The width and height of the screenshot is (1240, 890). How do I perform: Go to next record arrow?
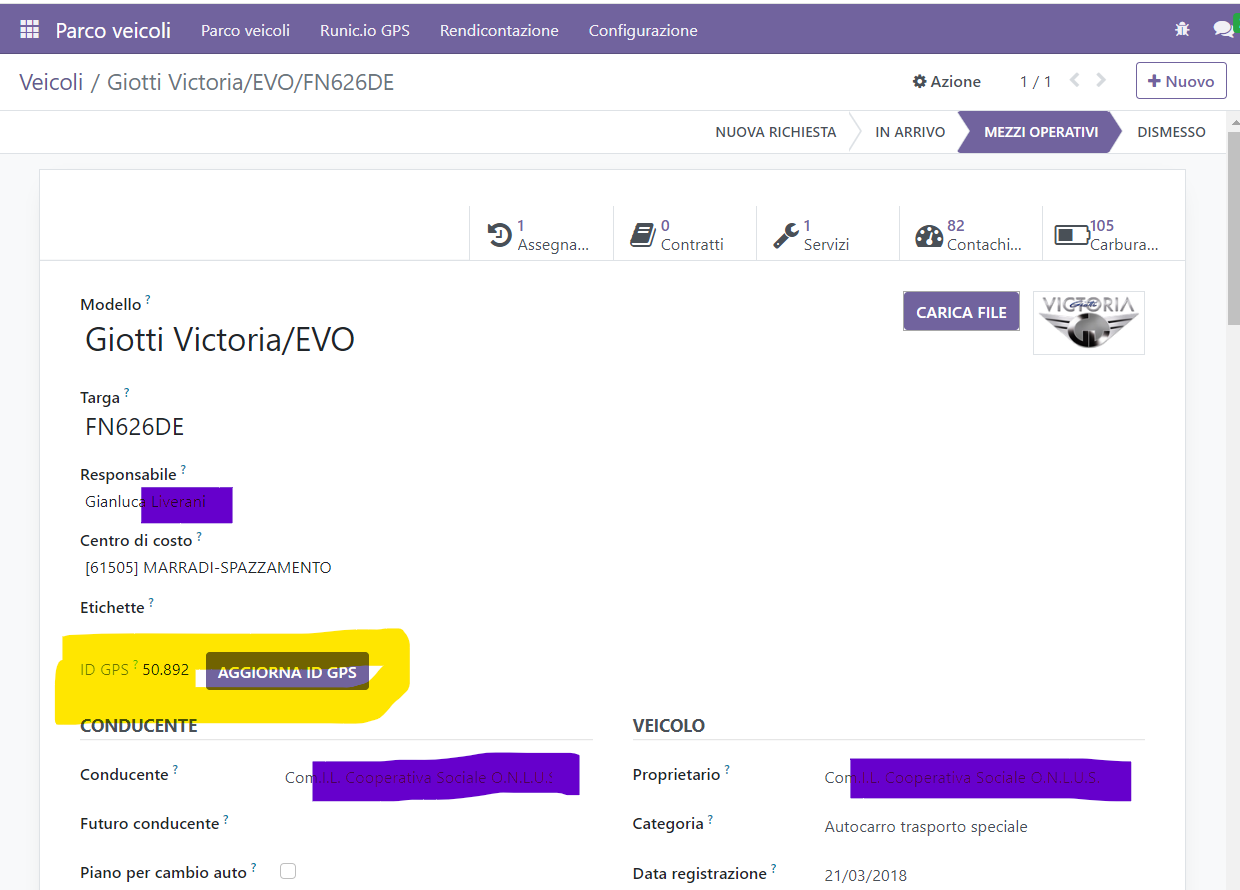tap(1101, 80)
